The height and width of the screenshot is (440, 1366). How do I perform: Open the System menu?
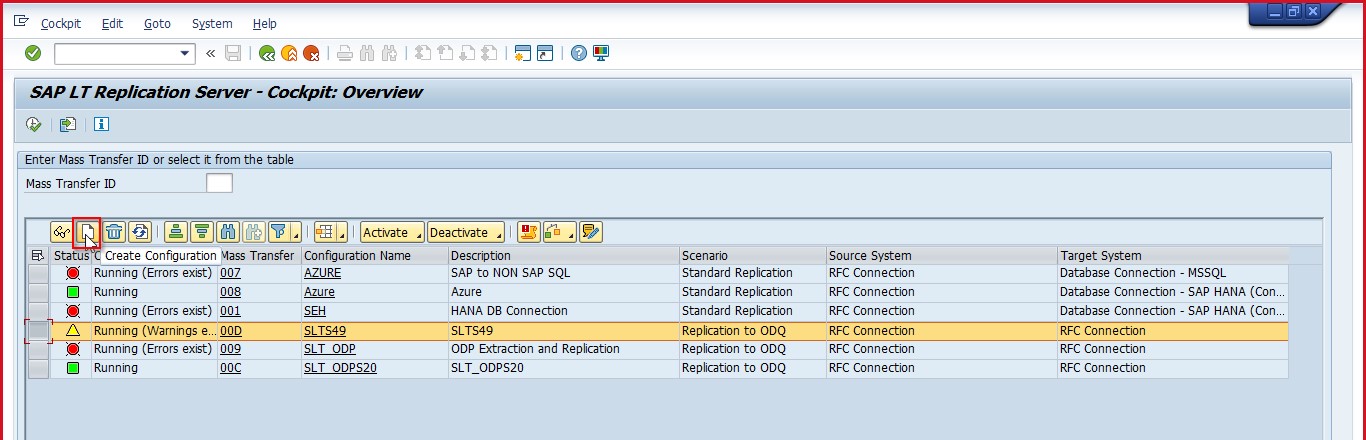211,23
